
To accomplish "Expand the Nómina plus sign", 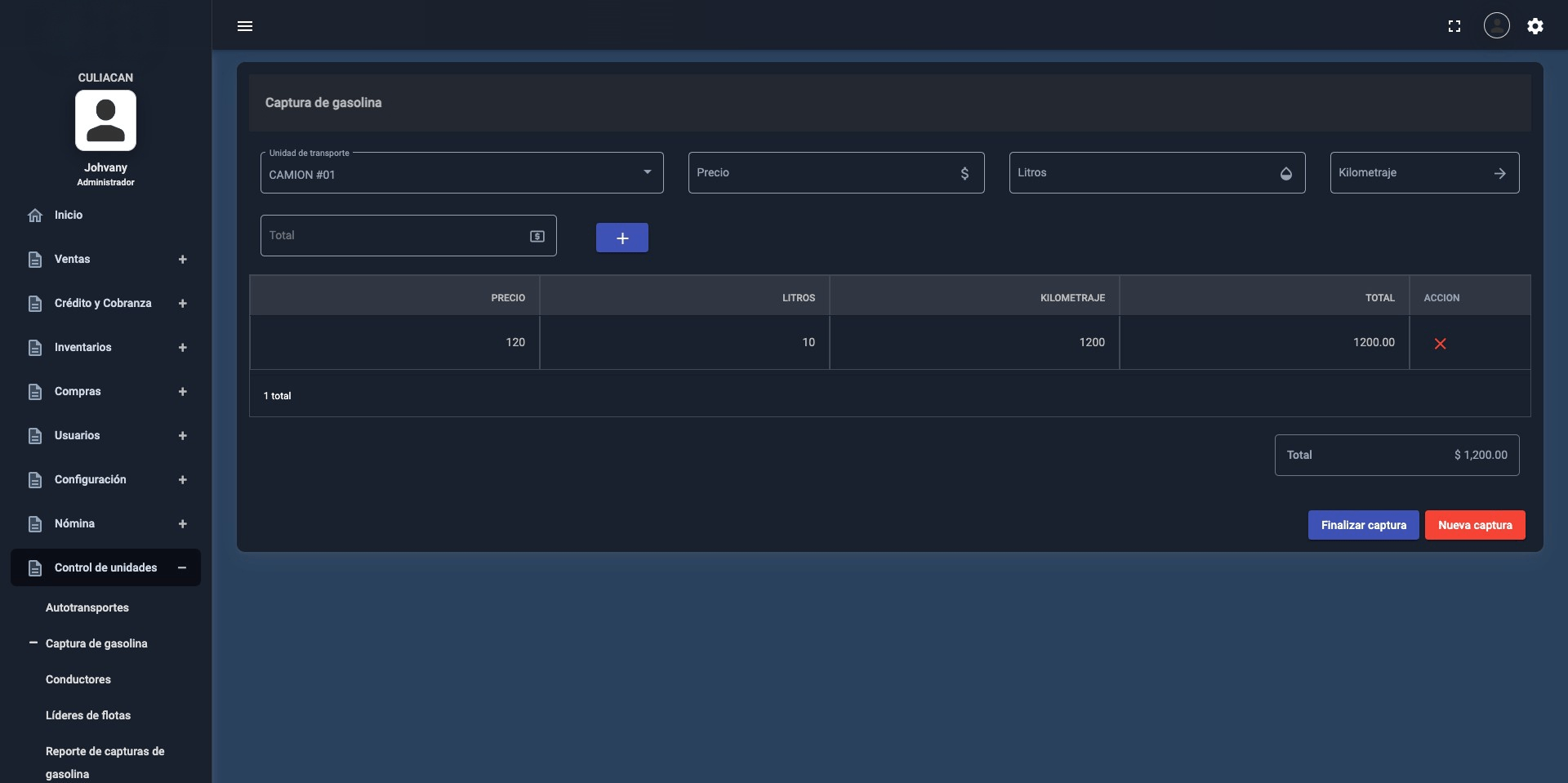I will [183, 524].
